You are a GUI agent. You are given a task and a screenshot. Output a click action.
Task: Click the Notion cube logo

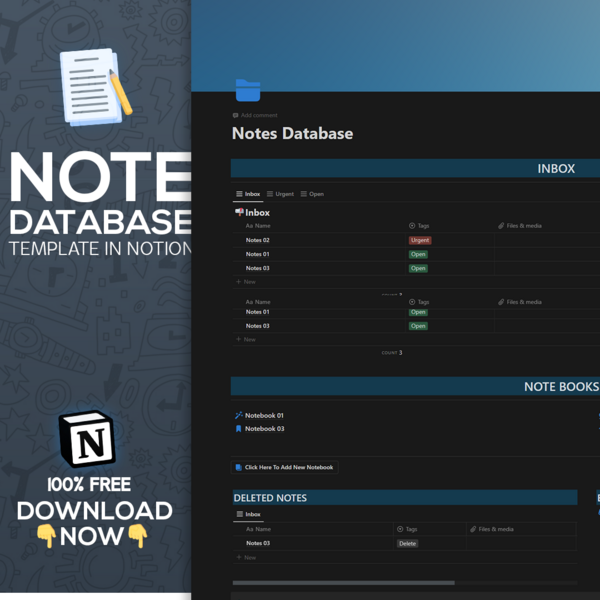pos(88,439)
